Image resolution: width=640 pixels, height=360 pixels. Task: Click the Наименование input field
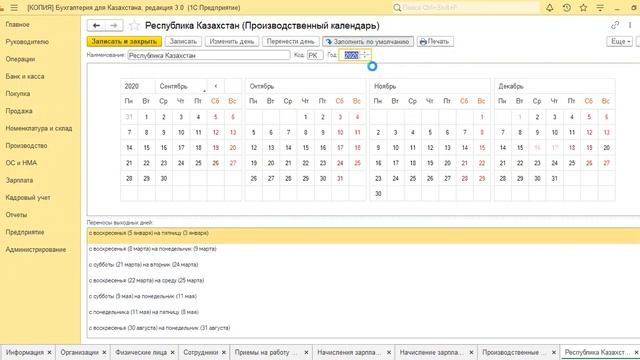(209, 55)
